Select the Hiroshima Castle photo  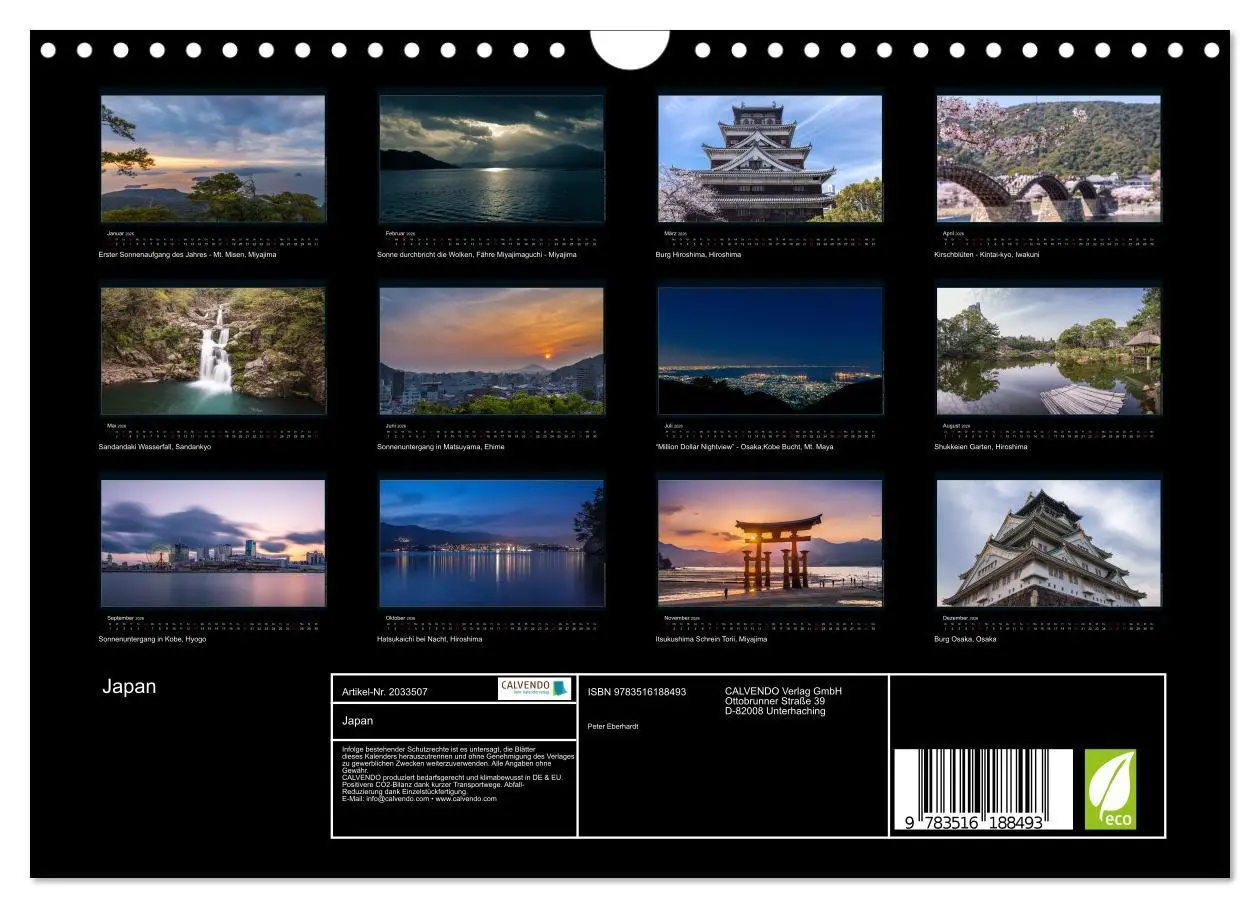[x=770, y=158]
